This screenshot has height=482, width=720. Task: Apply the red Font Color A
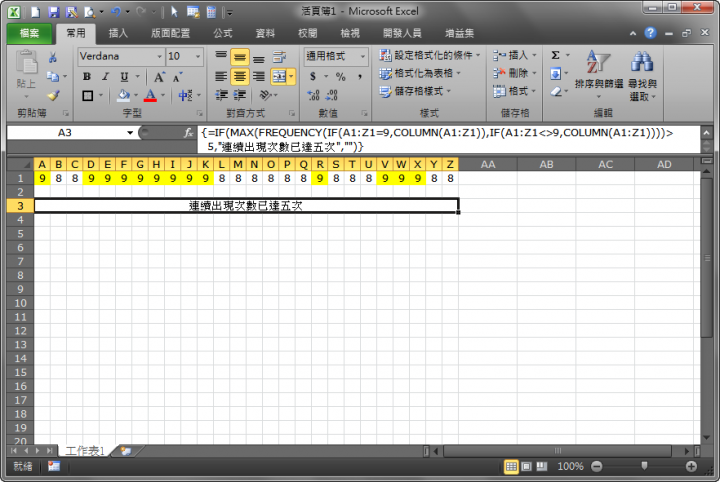(x=150, y=95)
